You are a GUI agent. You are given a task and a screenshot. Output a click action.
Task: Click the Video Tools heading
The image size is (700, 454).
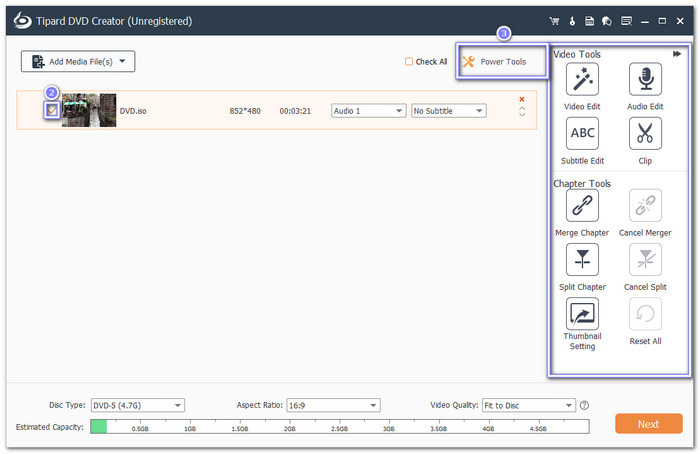click(577, 54)
